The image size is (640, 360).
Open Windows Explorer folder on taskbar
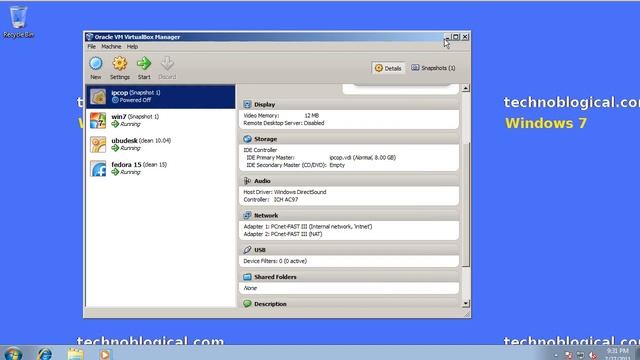76,354
